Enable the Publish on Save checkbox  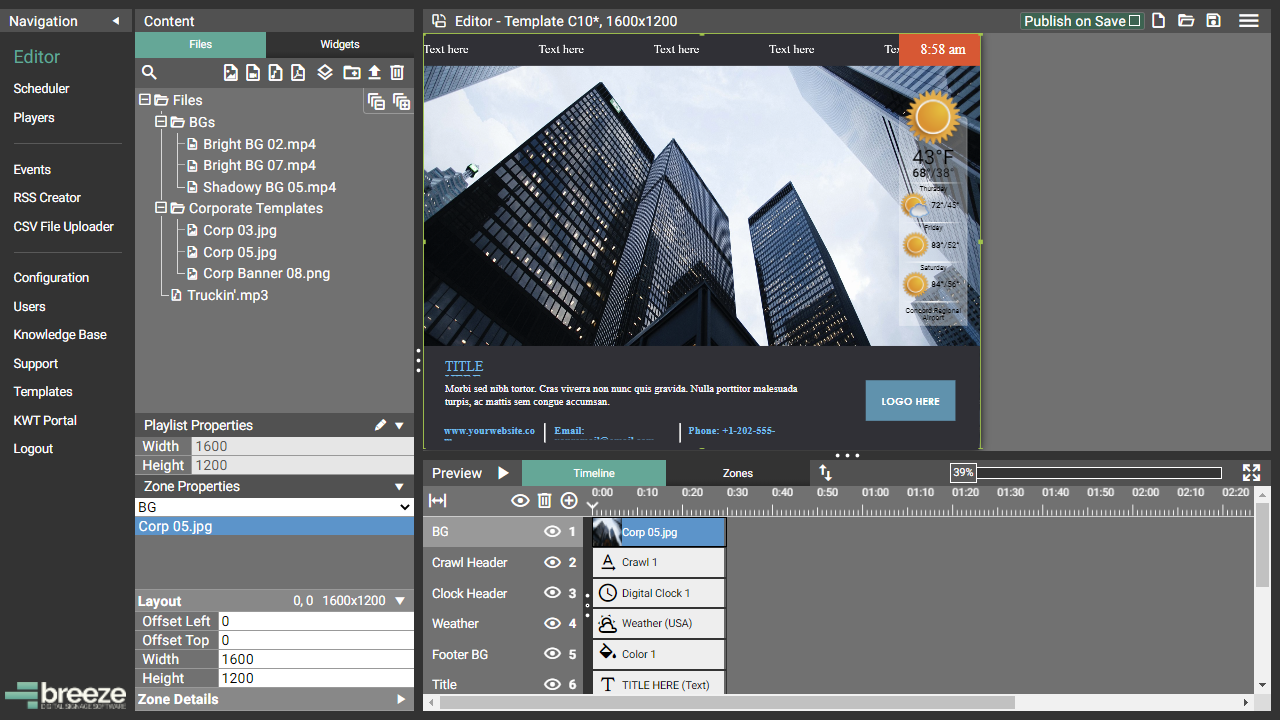point(1134,21)
